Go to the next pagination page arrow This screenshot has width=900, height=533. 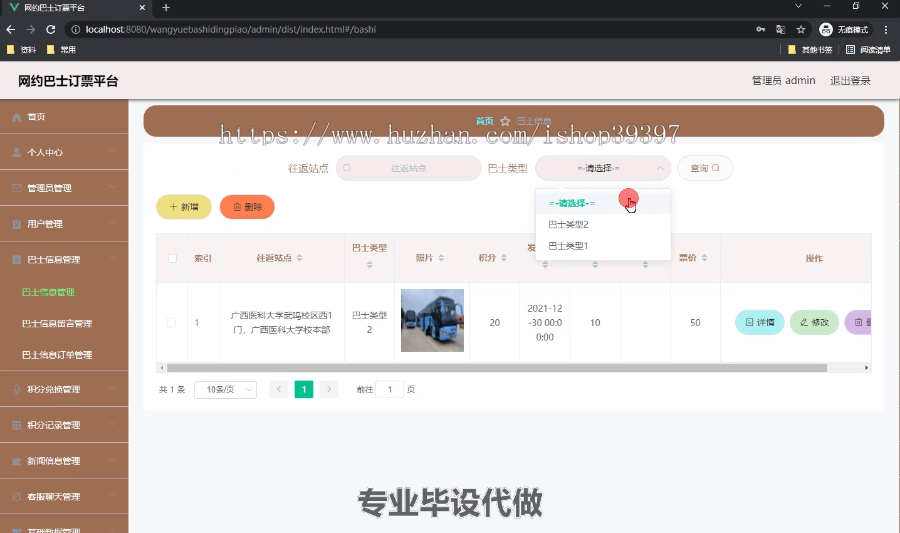point(329,390)
